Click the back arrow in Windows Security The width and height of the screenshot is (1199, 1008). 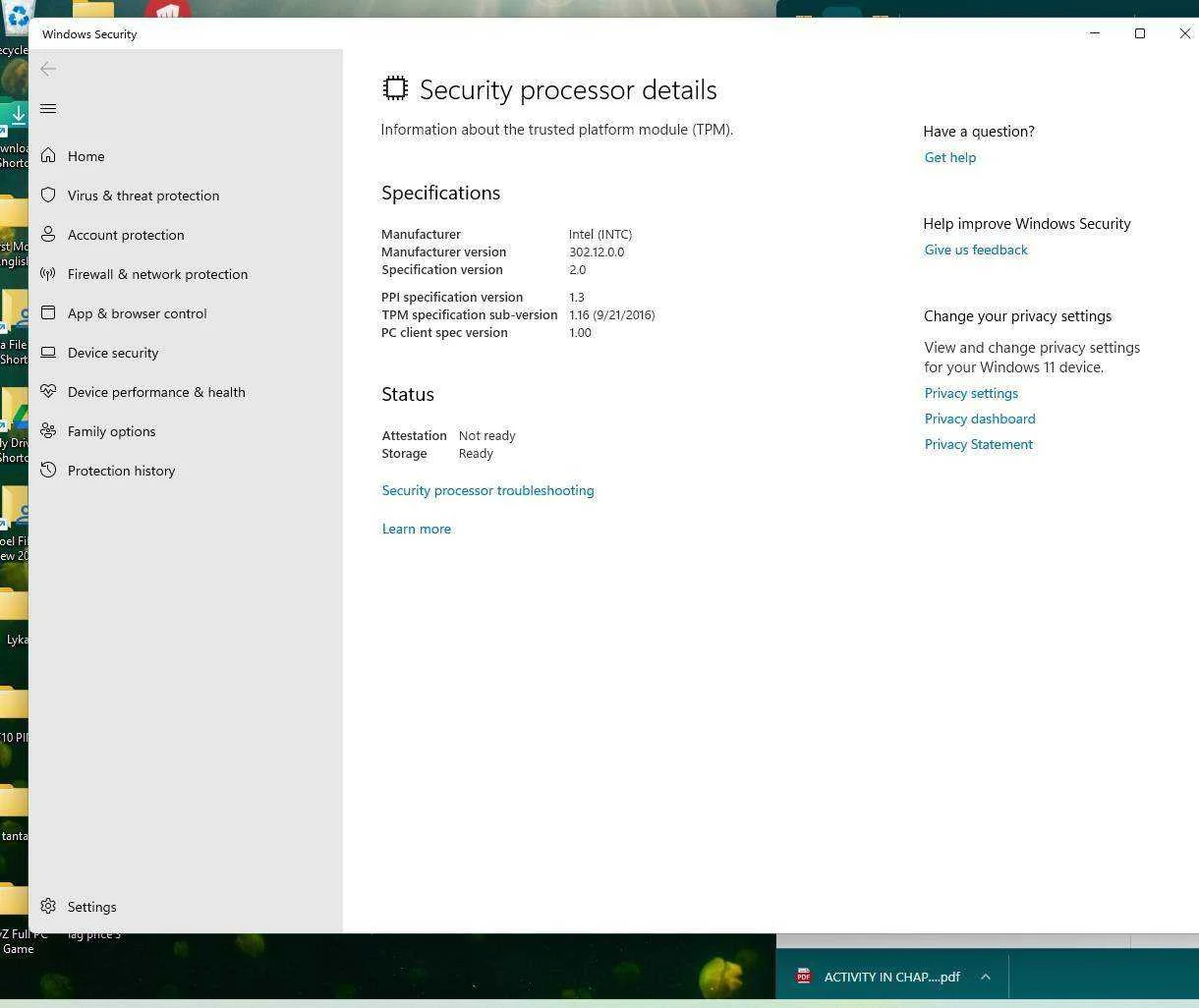[x=48, y=69]
